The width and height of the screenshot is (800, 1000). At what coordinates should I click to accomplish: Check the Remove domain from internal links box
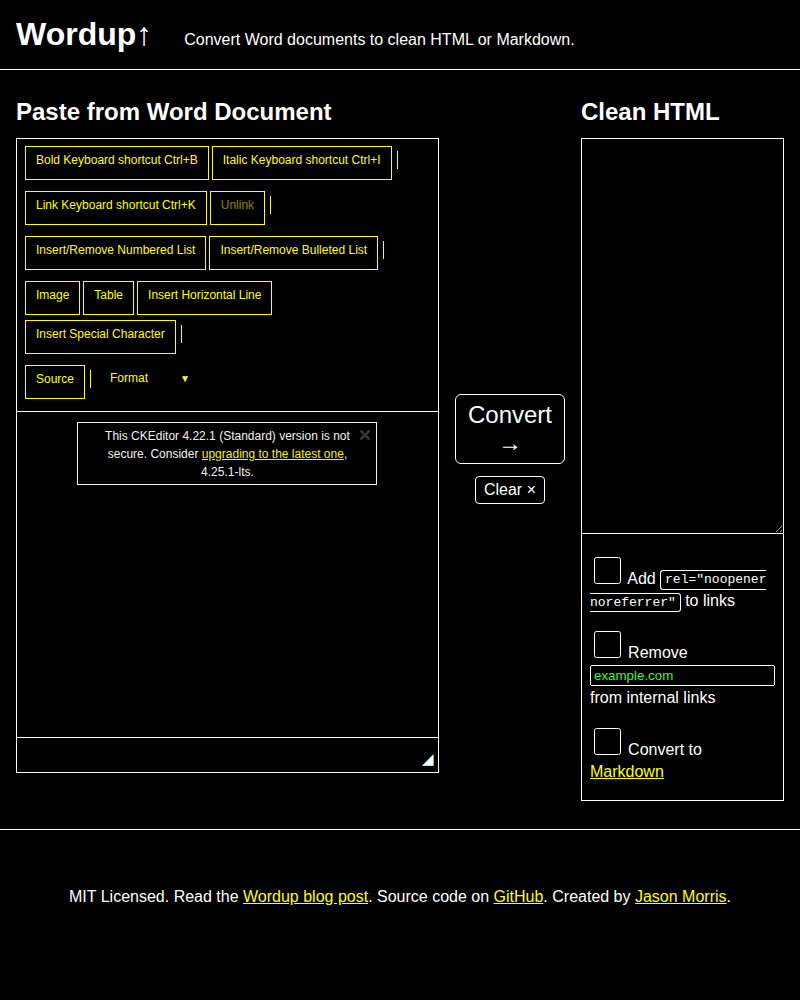[x=607, y=645]
